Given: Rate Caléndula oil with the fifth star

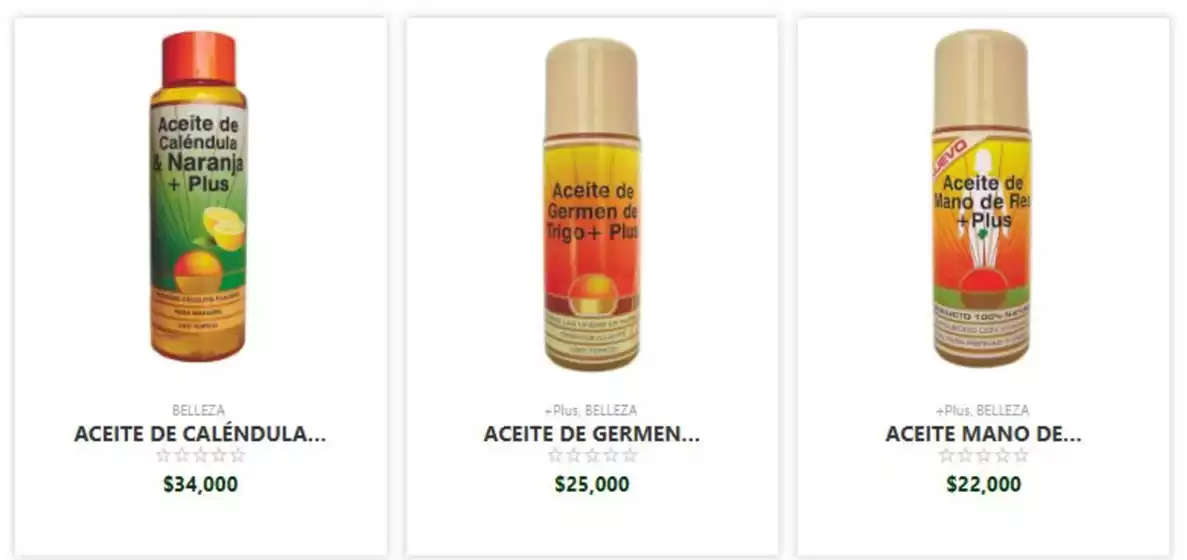Looking at the screenshot, I should (238, 456).
